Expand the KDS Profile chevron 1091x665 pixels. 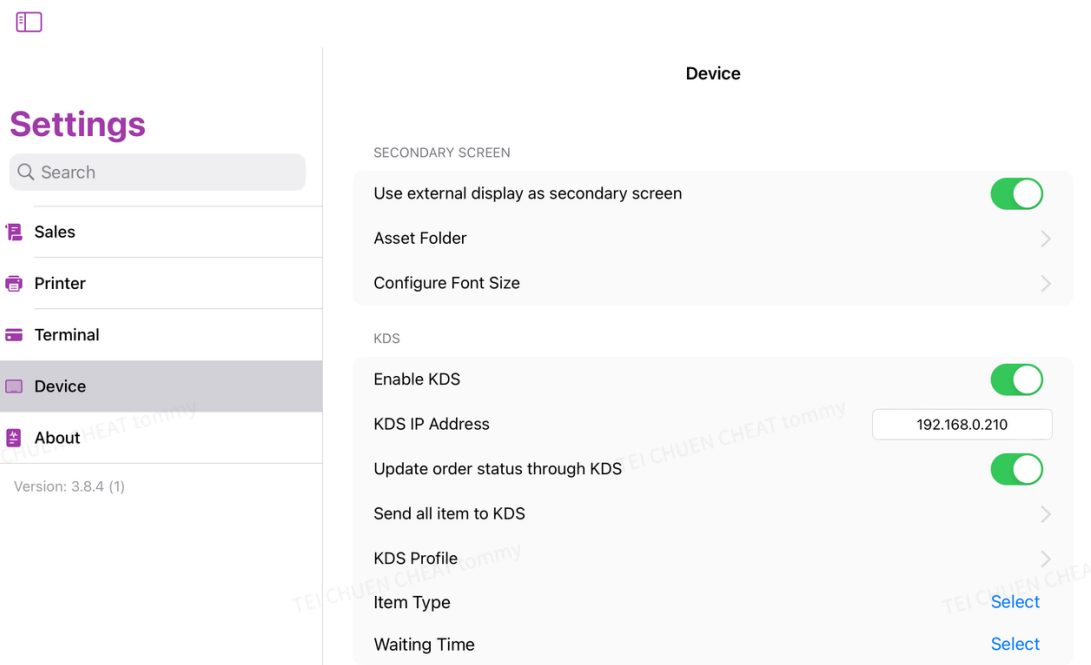(x=1045, y=559)
